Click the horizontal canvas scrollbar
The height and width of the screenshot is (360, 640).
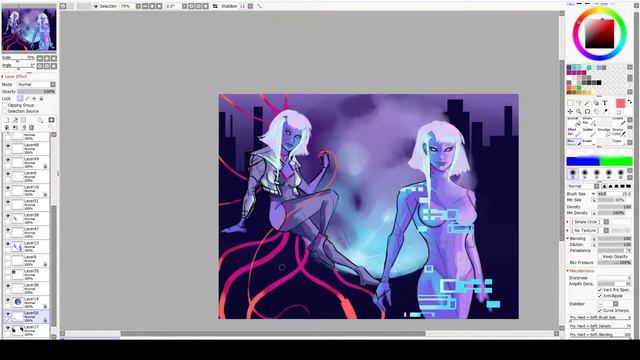click(273, 333)
